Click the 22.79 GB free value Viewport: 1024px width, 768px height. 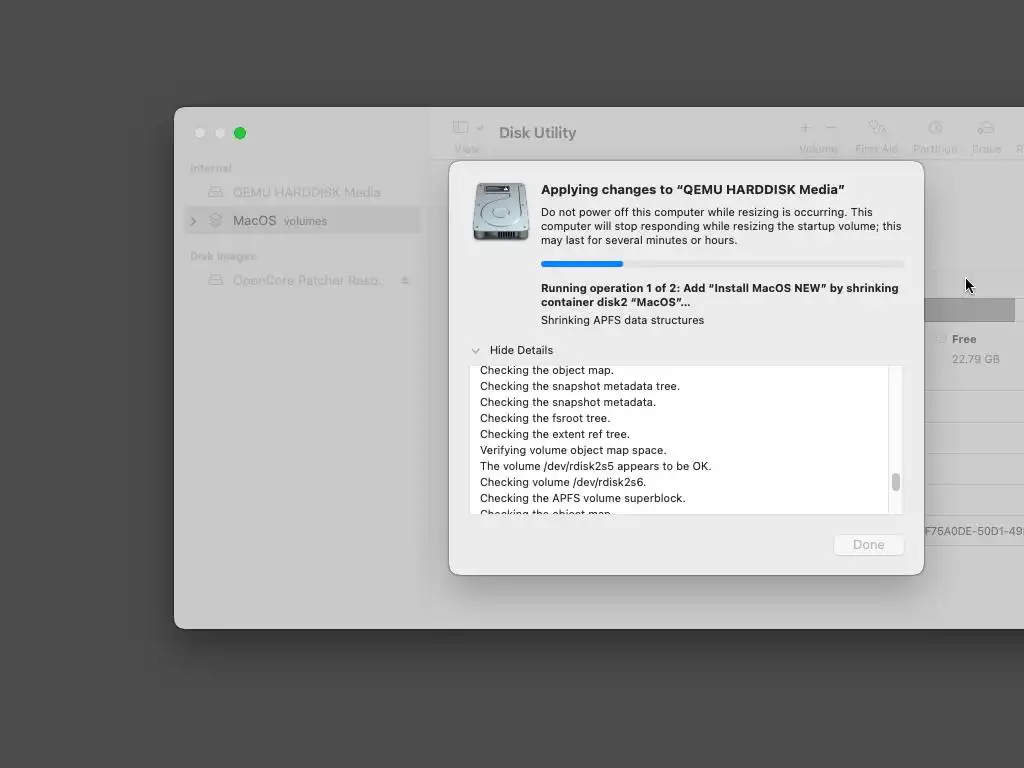976,359
